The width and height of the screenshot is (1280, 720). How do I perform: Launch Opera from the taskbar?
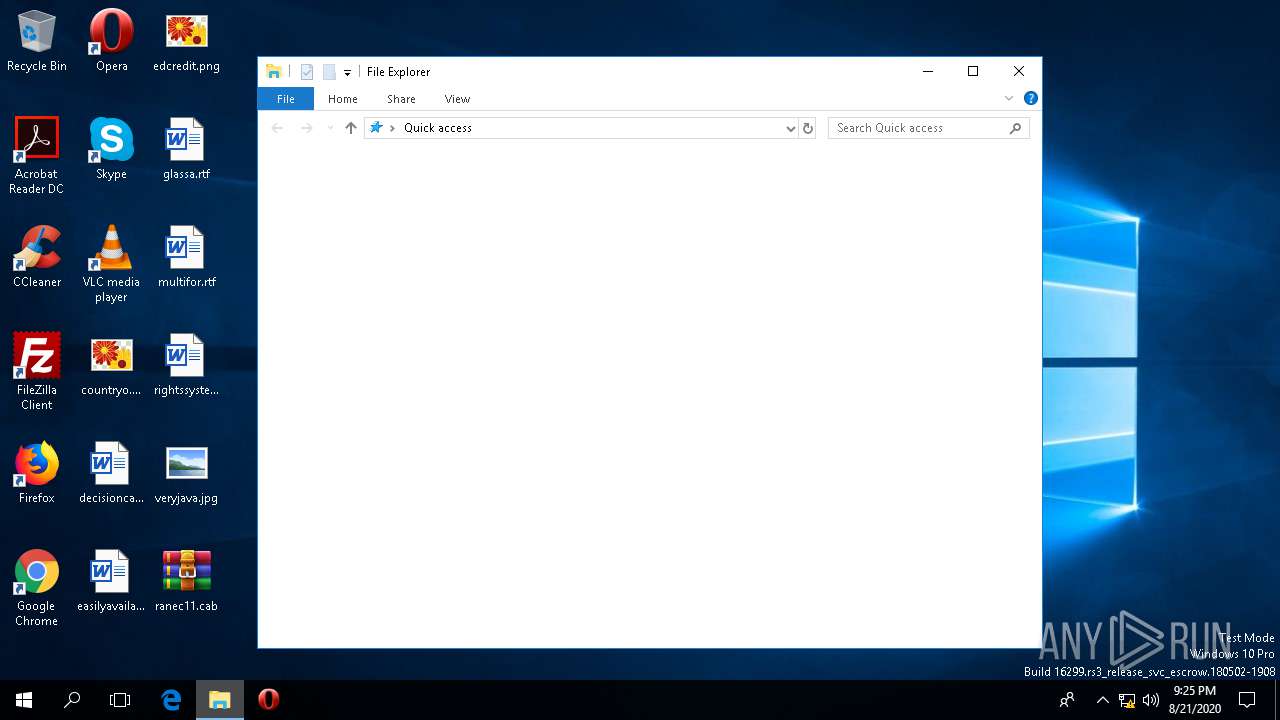coord(268,700)
